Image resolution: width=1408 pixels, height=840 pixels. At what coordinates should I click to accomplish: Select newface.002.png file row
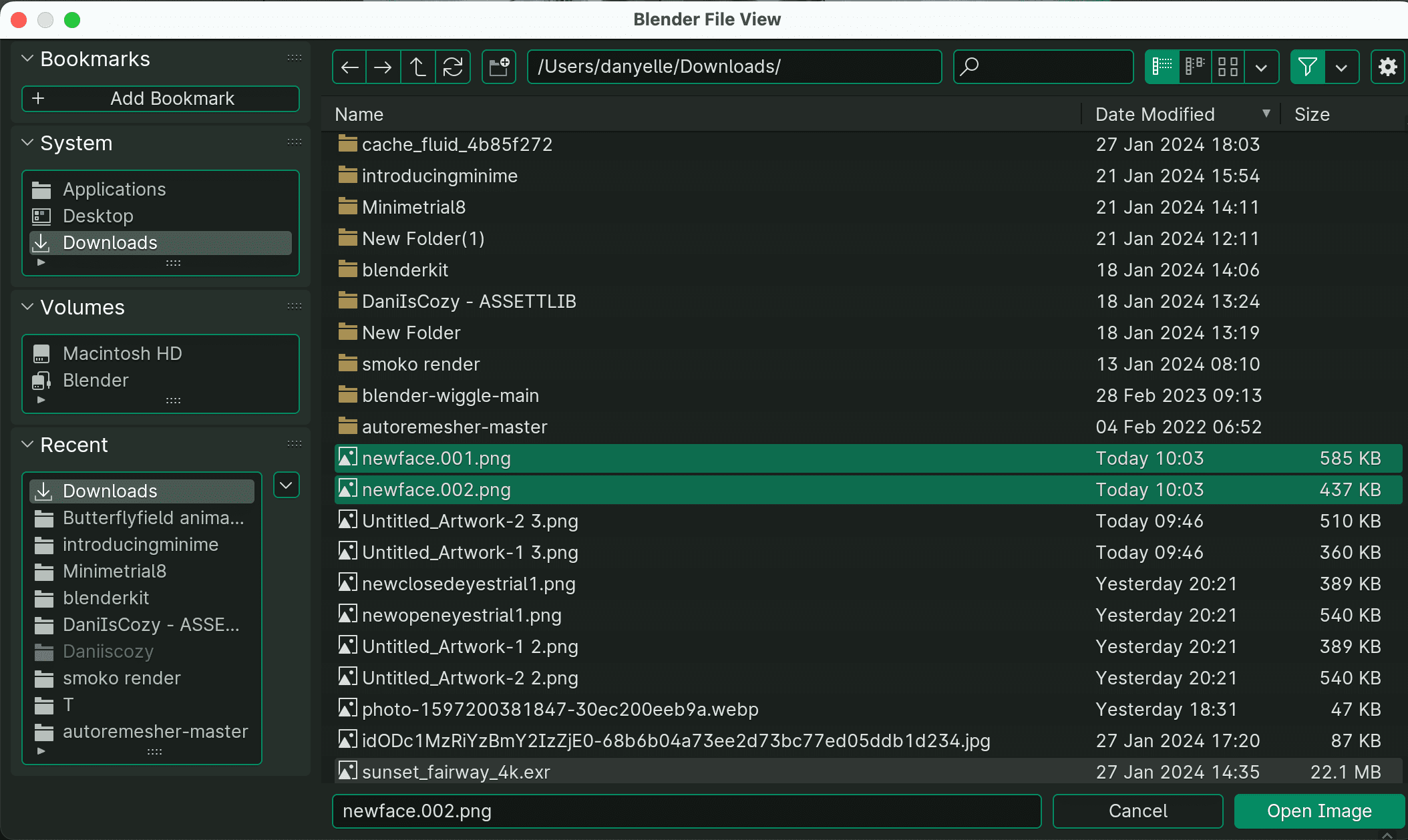(868, 489)
